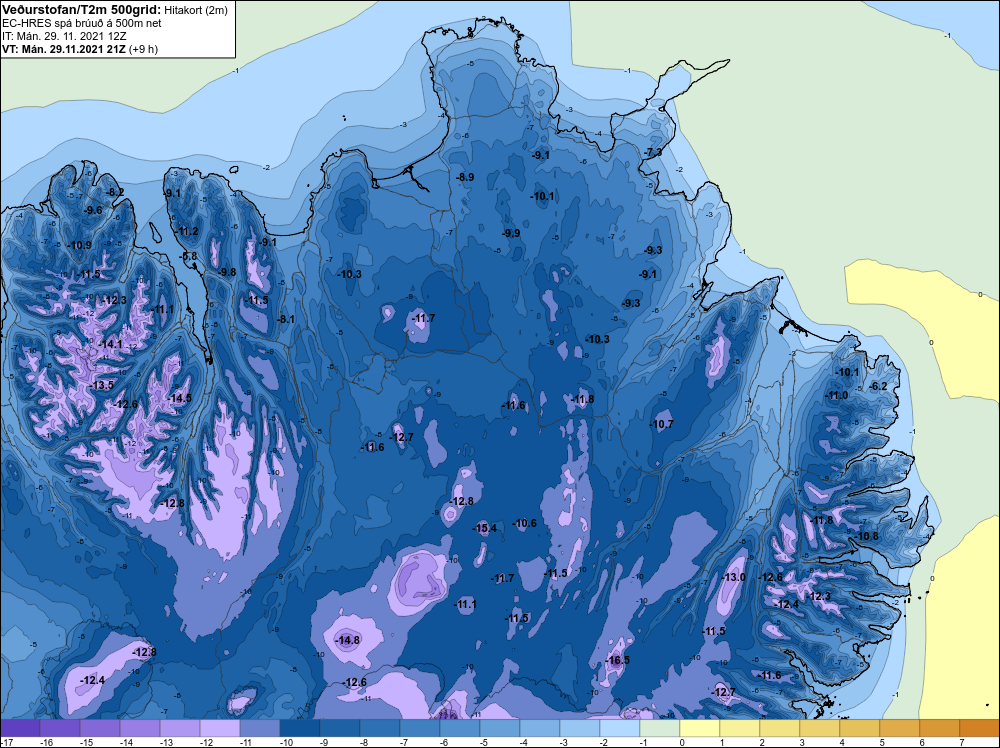Select the -10.6 temperature value
This screenshot has width=1000, height=748.
pos(524,523)
